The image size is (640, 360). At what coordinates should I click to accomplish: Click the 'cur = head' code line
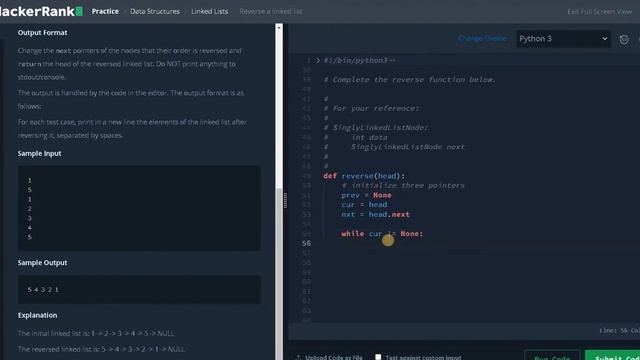364,204
